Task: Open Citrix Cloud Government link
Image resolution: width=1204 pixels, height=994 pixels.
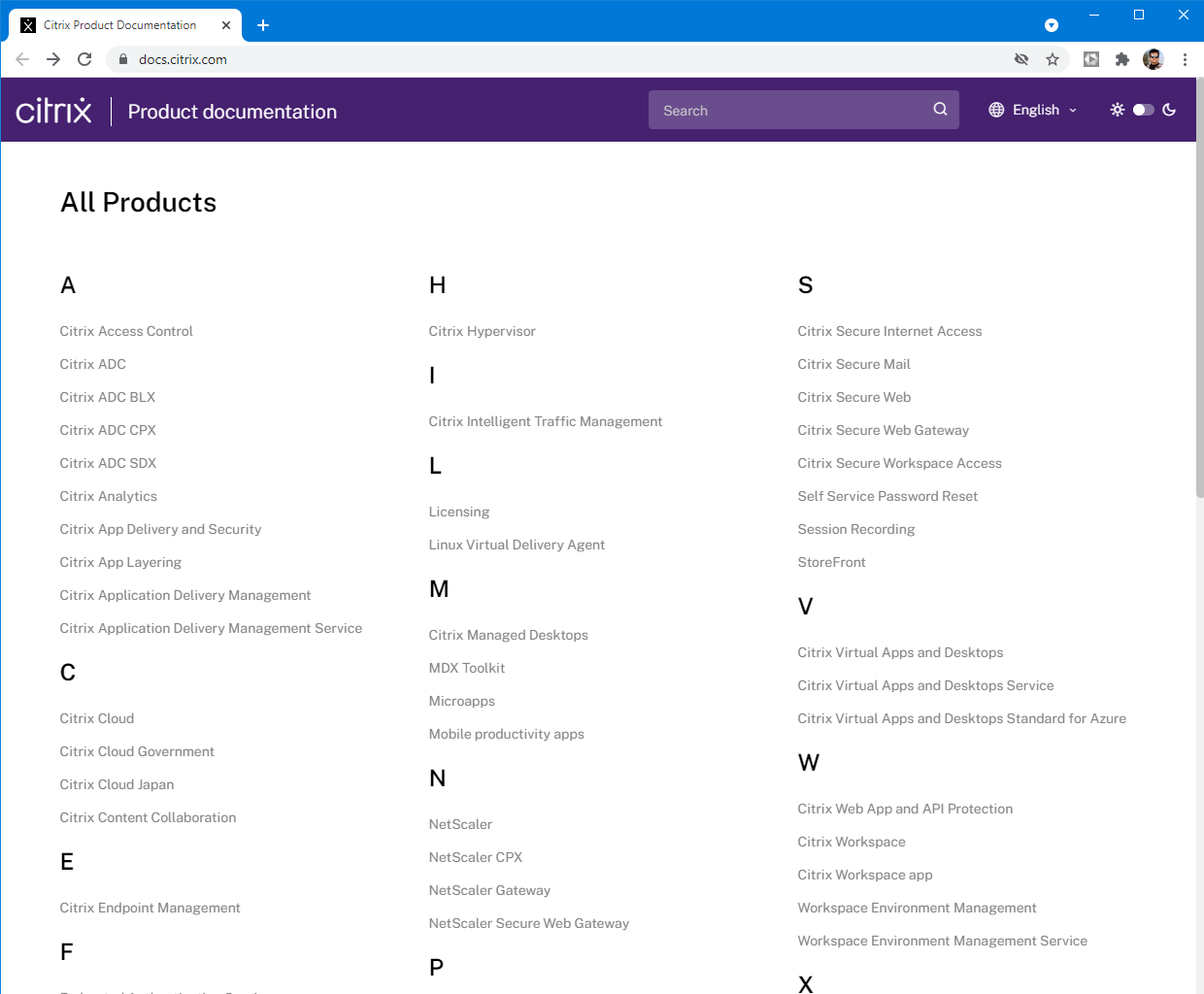Action: [137, 751]
